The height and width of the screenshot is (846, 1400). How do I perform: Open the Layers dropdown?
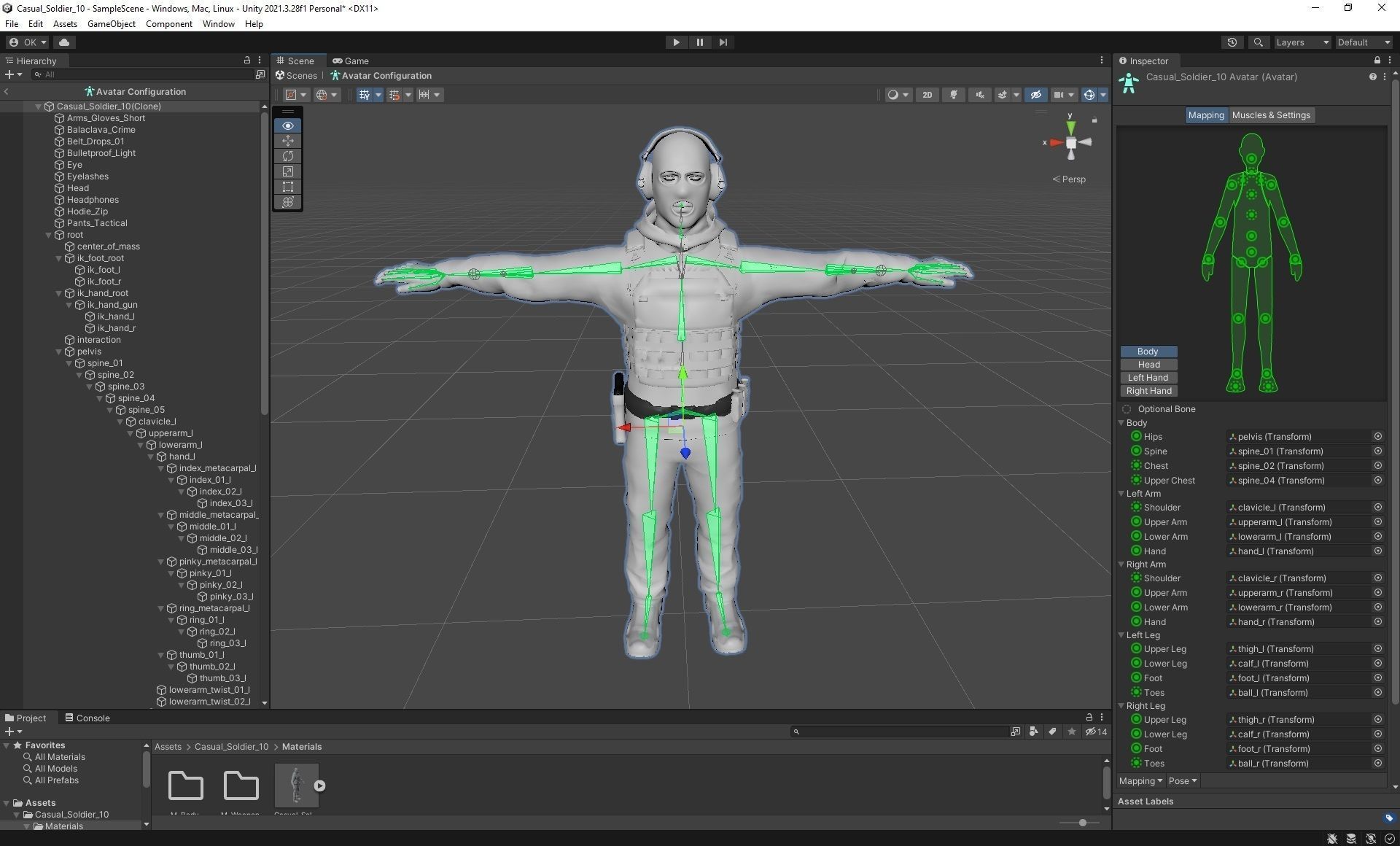coord(1302,42)
